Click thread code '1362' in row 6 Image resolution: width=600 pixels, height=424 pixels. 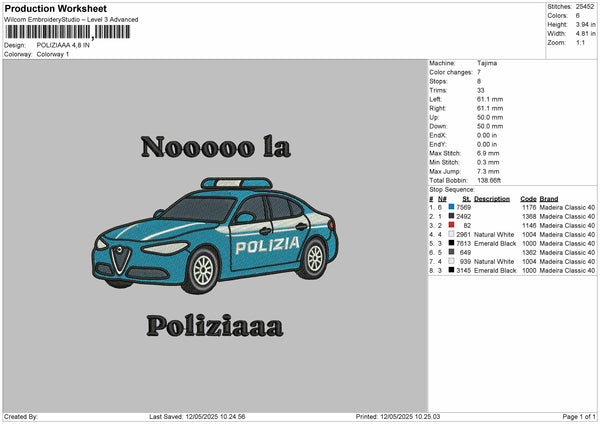(529, 253)
